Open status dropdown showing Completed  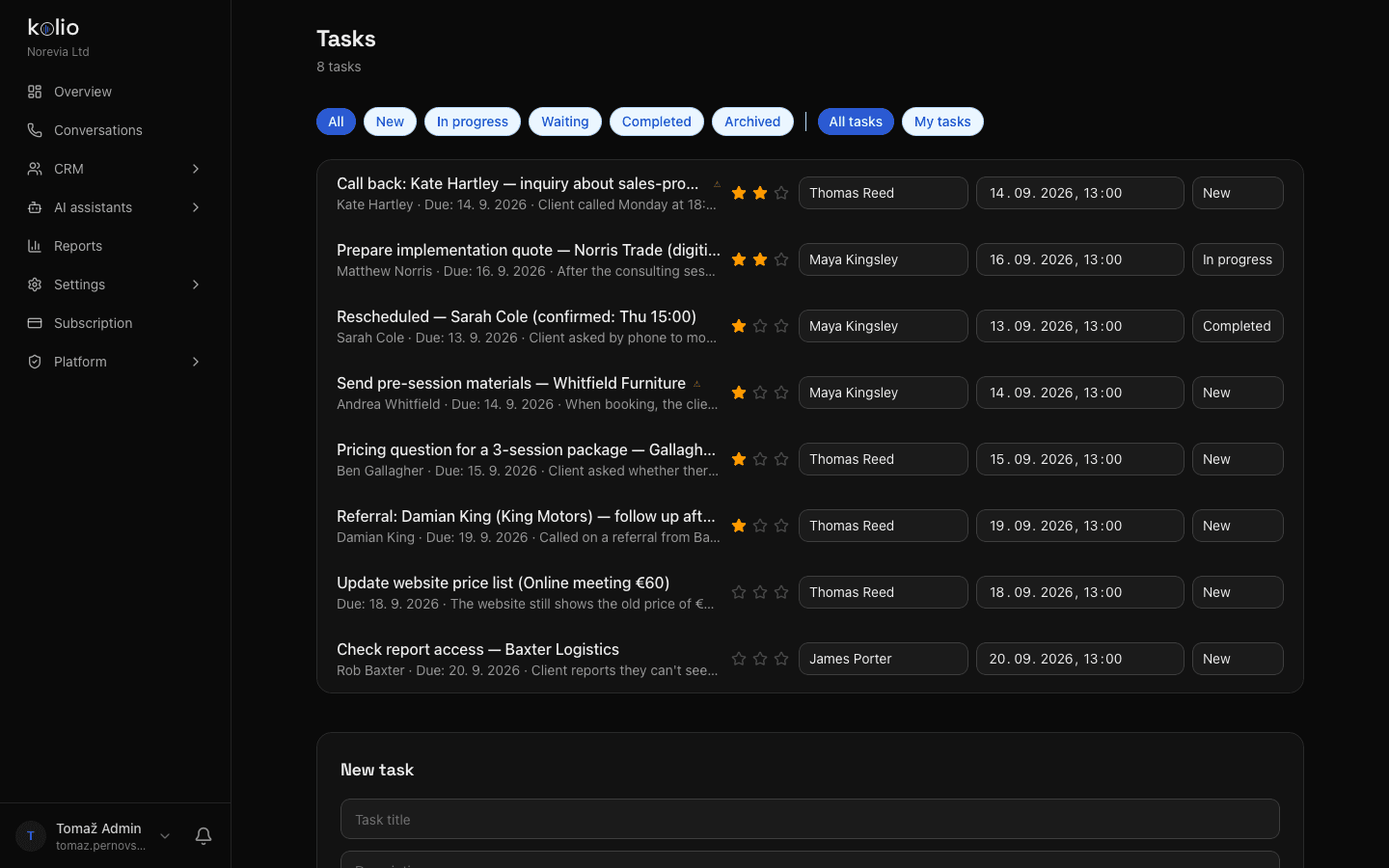point(1238,326)
